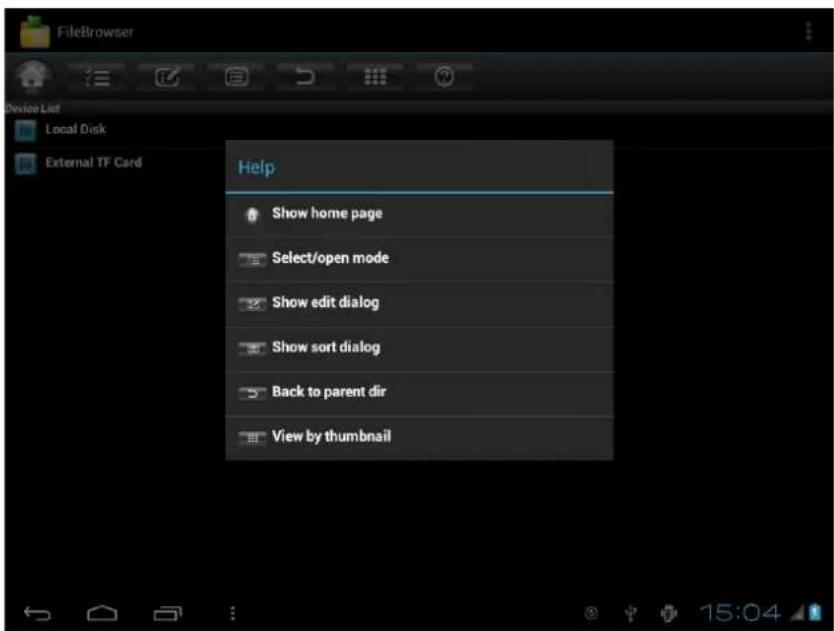Open the overflow menu in the top right

(x=808, y=31)
